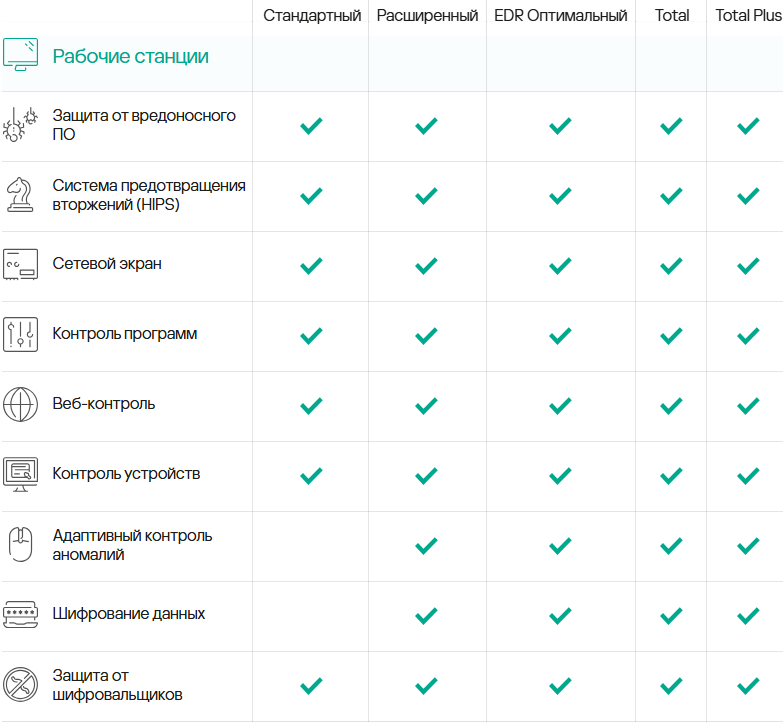Select the Total Plus column header
This screenshot has height=722, width=783.
(x=748, y=15)
